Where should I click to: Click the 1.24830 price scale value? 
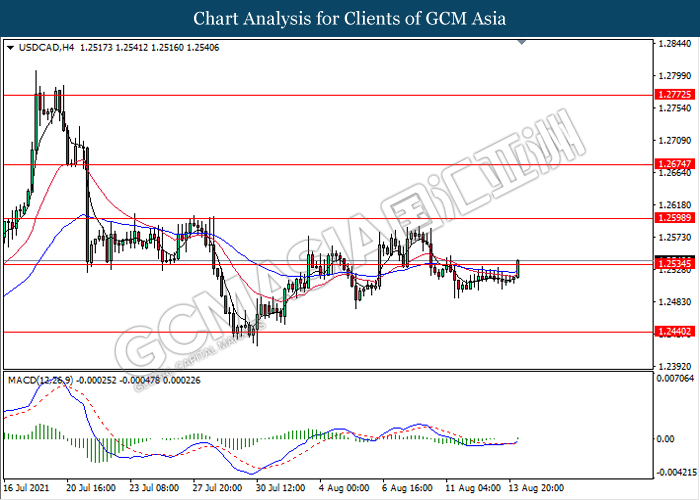pyautogui.click(x=675, y=302)
